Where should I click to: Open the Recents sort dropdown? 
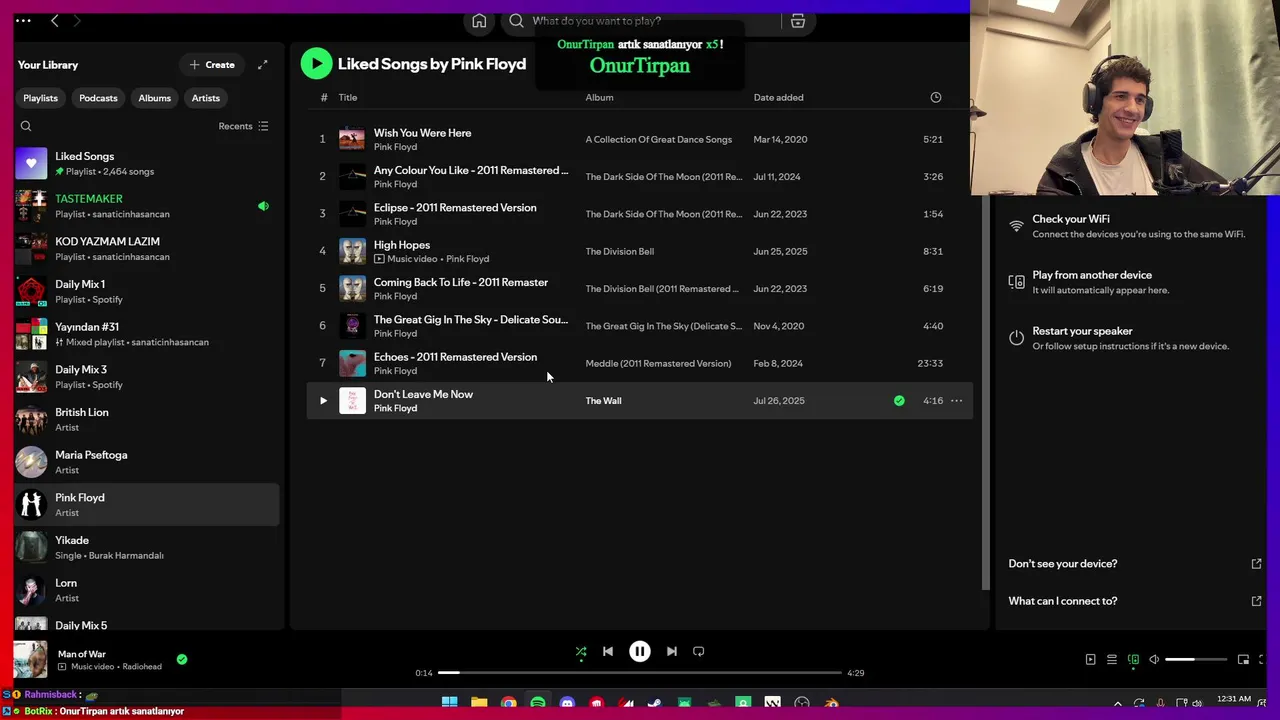click(x=243, y=126)
